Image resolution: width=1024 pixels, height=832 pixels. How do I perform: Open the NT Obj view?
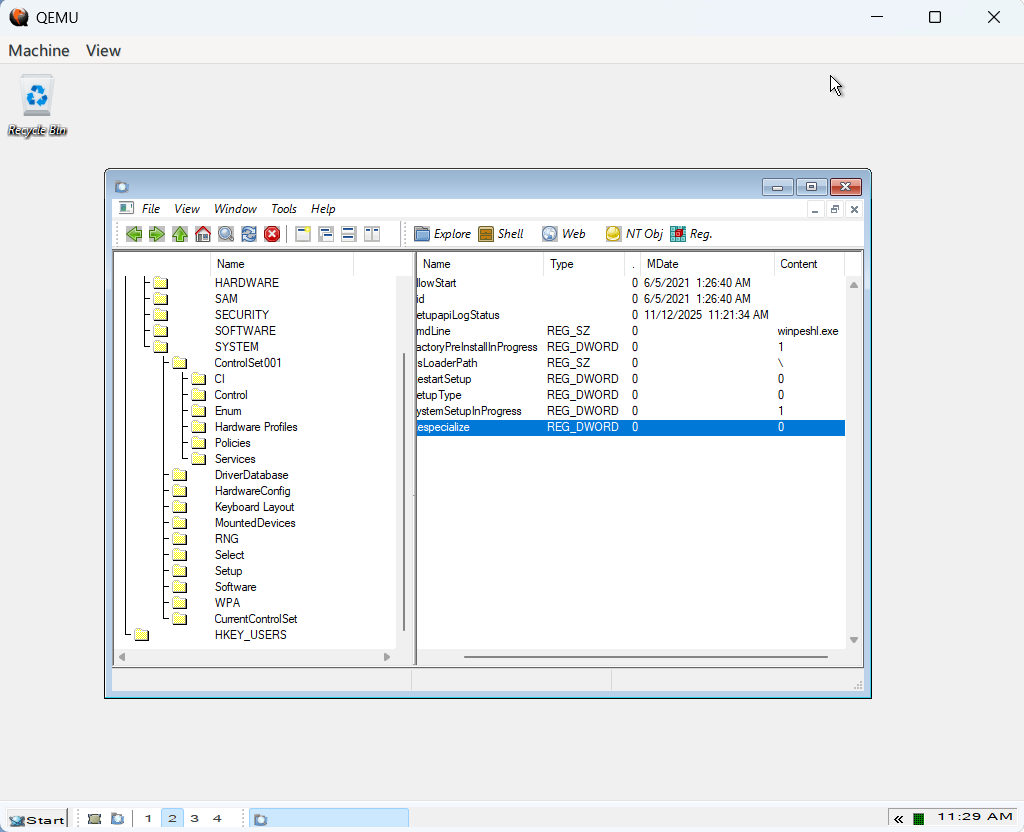click(634, 234)
